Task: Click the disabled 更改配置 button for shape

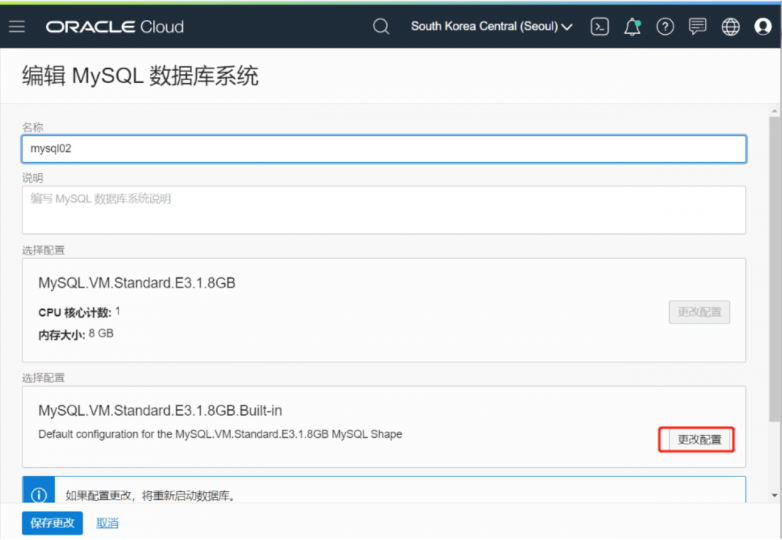Action: click(x=699, y=312)
